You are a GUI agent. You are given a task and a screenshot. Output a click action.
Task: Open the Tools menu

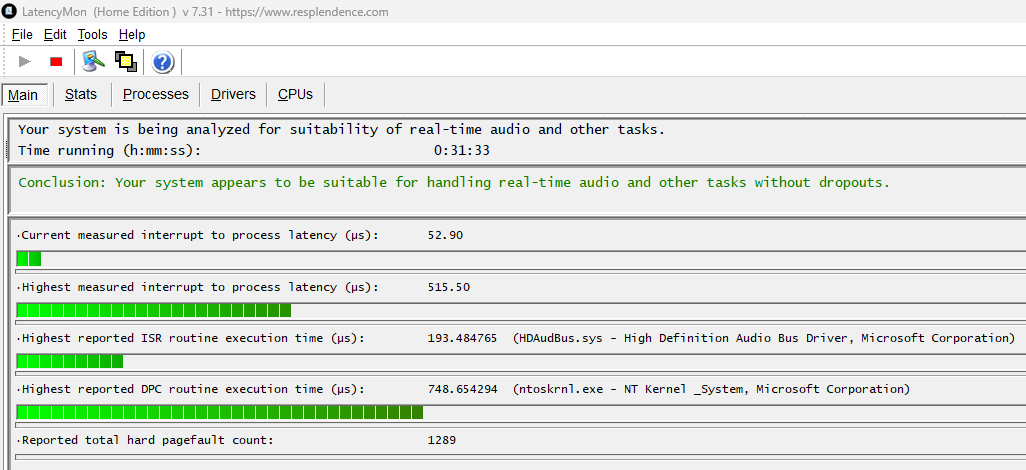point(92,35)
